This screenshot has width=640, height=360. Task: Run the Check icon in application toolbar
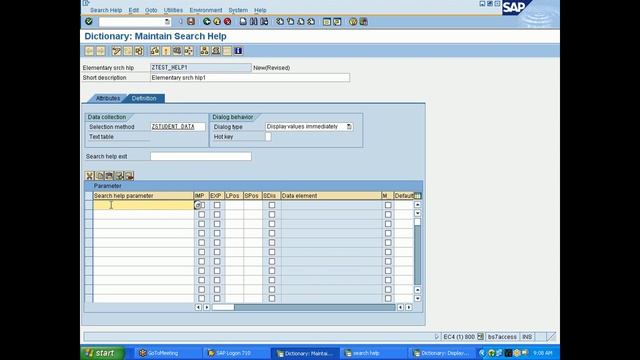(155, 51)
